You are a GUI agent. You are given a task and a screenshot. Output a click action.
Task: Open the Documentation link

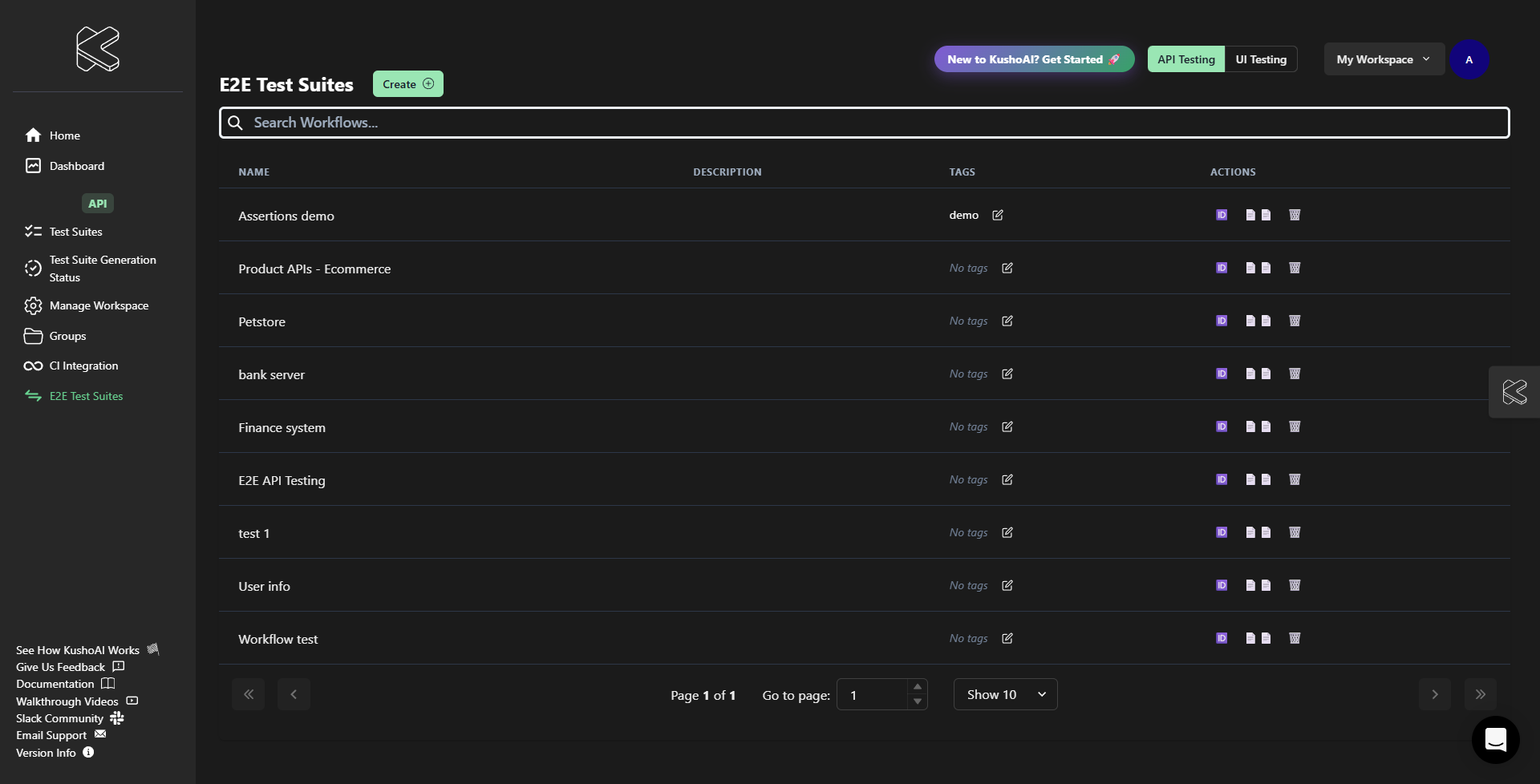tap(55, 684)
